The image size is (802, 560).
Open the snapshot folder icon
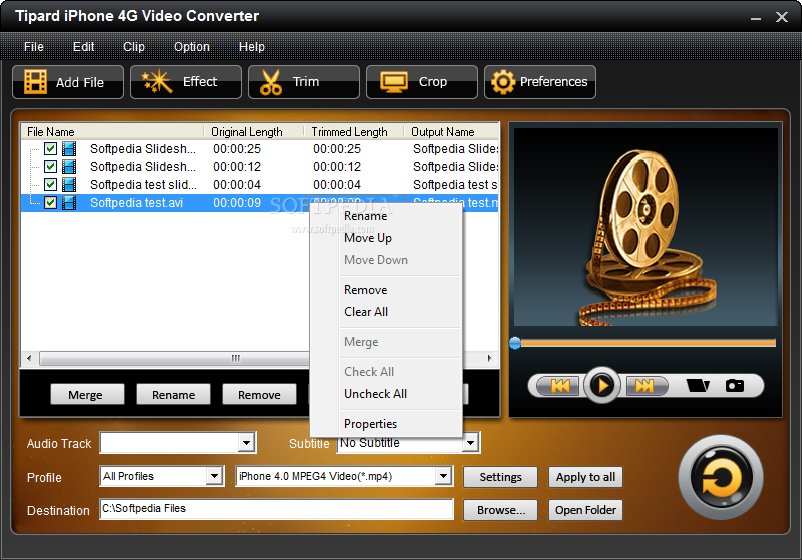pyautogui.click(x=698, y=385)
